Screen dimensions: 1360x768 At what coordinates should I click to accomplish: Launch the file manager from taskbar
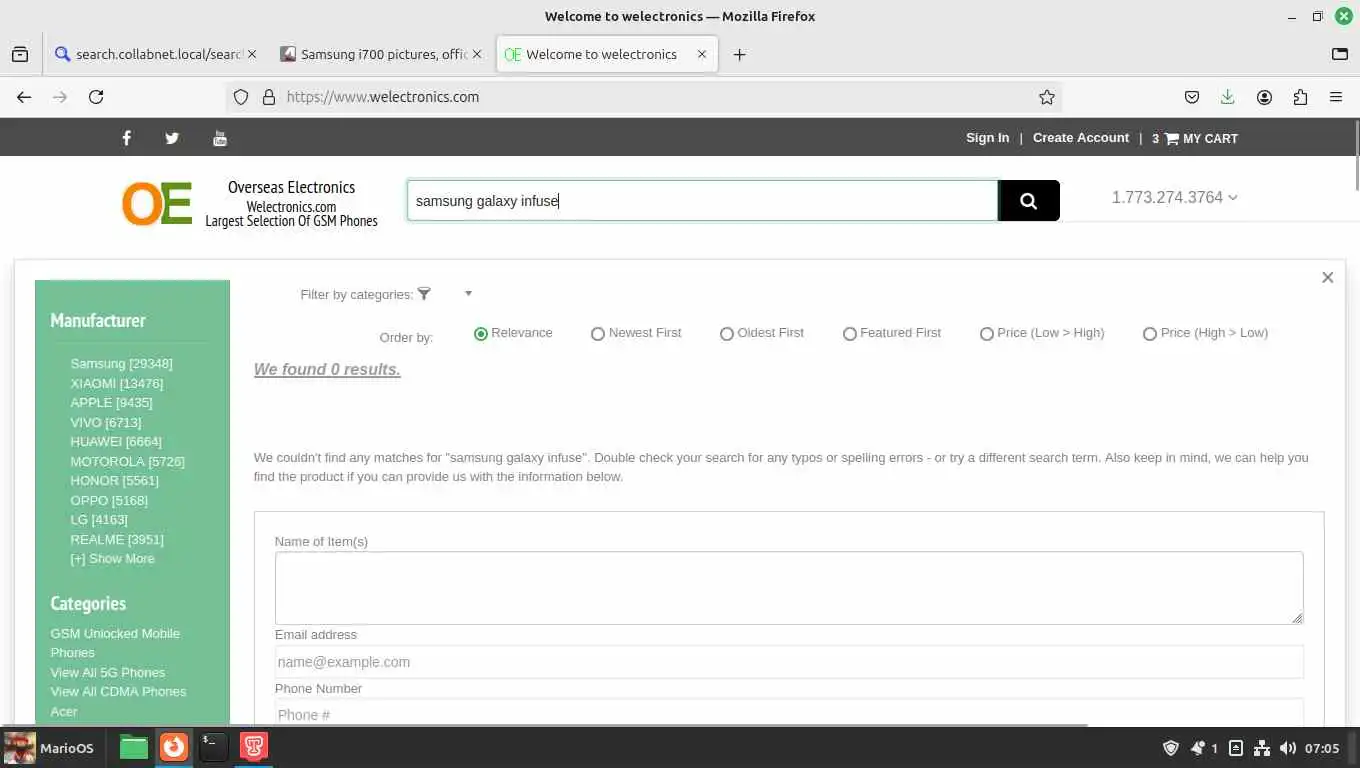pos(133,747)
